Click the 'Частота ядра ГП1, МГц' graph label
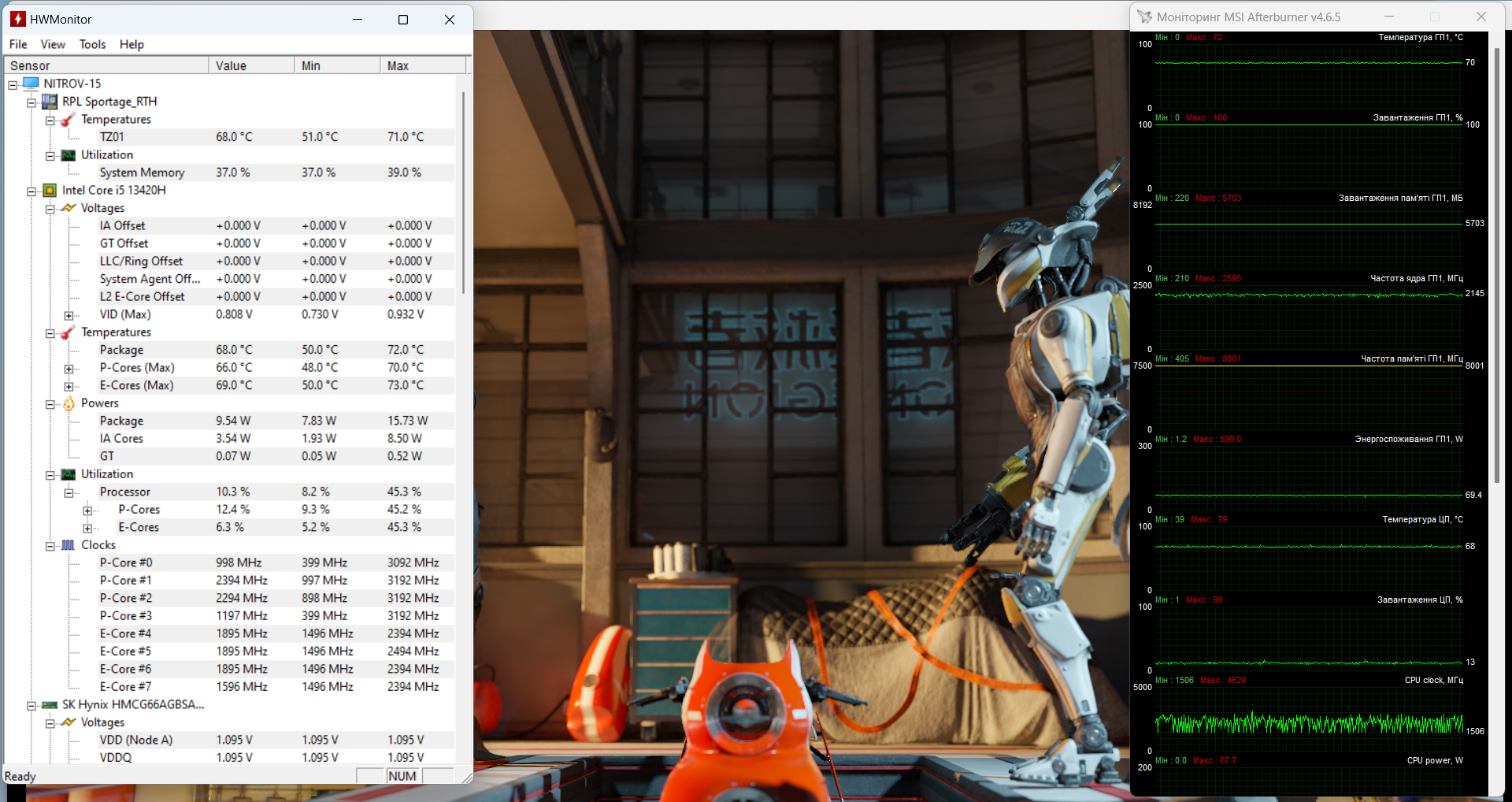 click(x=1417, y=278)
